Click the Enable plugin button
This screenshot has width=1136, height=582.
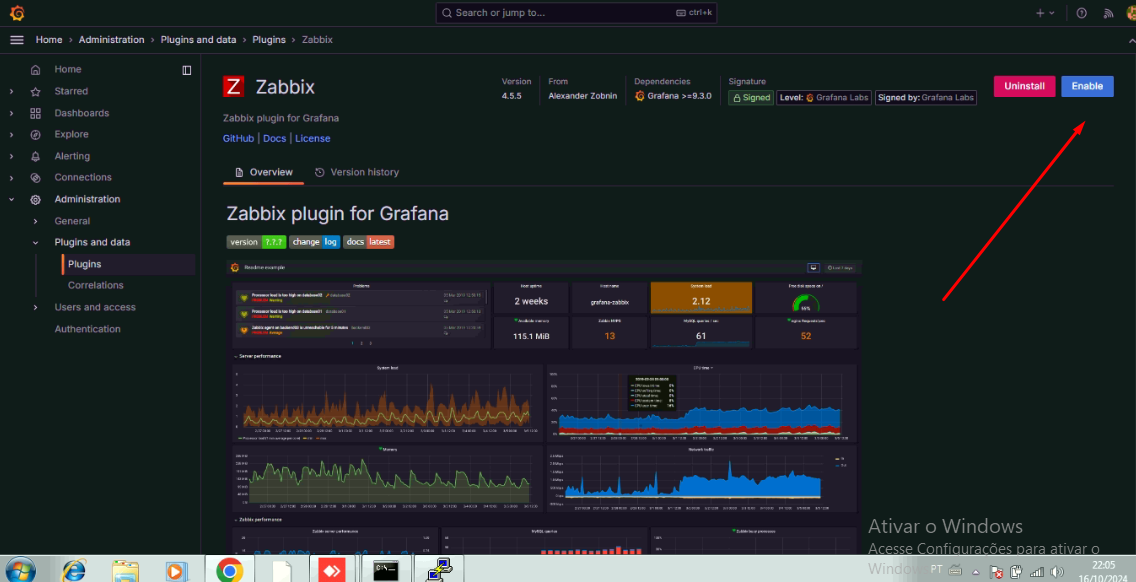[1087, 86]
